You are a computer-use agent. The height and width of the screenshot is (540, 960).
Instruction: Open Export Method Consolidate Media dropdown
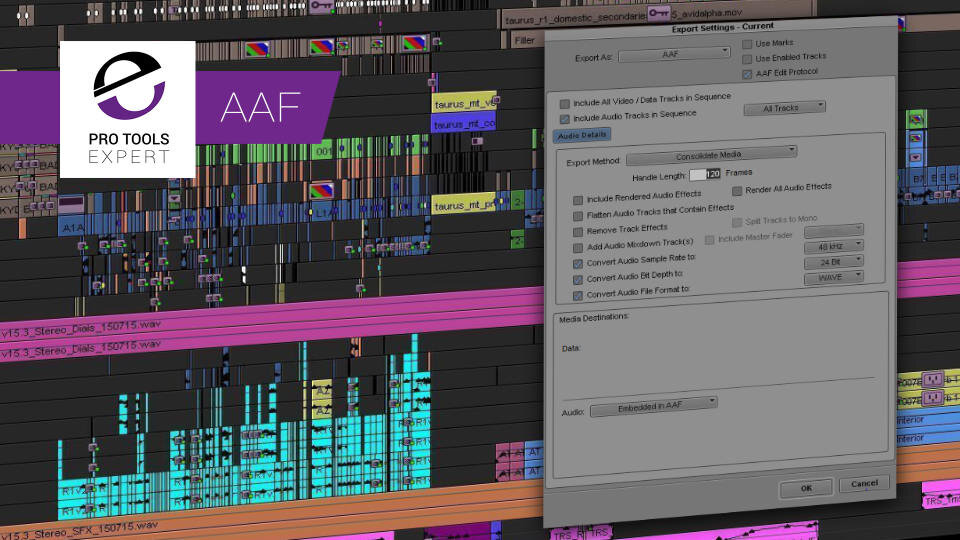pyautogui.click(x=711, y=155)
